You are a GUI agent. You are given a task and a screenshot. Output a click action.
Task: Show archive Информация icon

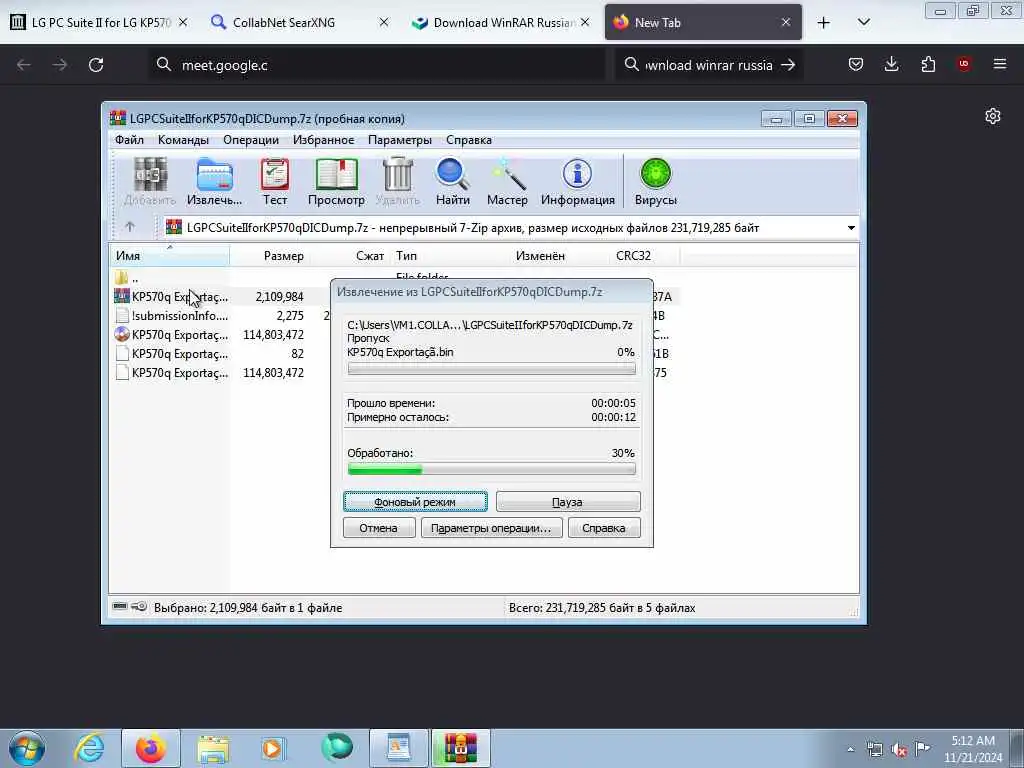577,182
